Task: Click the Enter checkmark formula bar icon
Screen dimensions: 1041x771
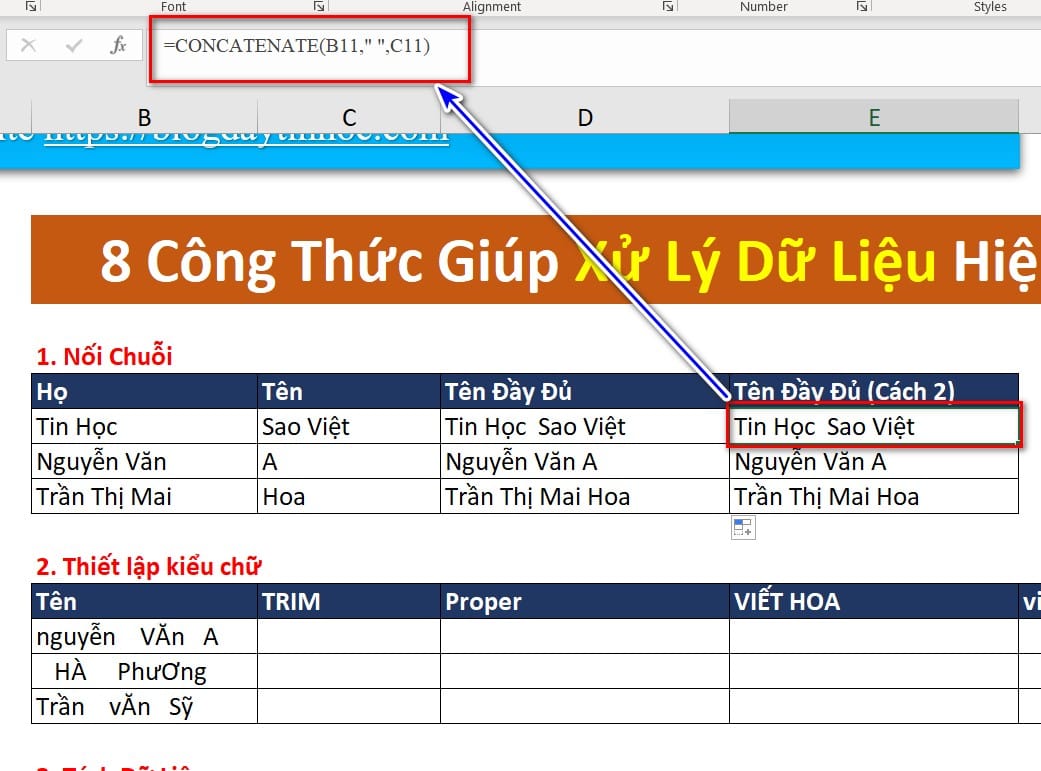Action: (x=74, y=45)
